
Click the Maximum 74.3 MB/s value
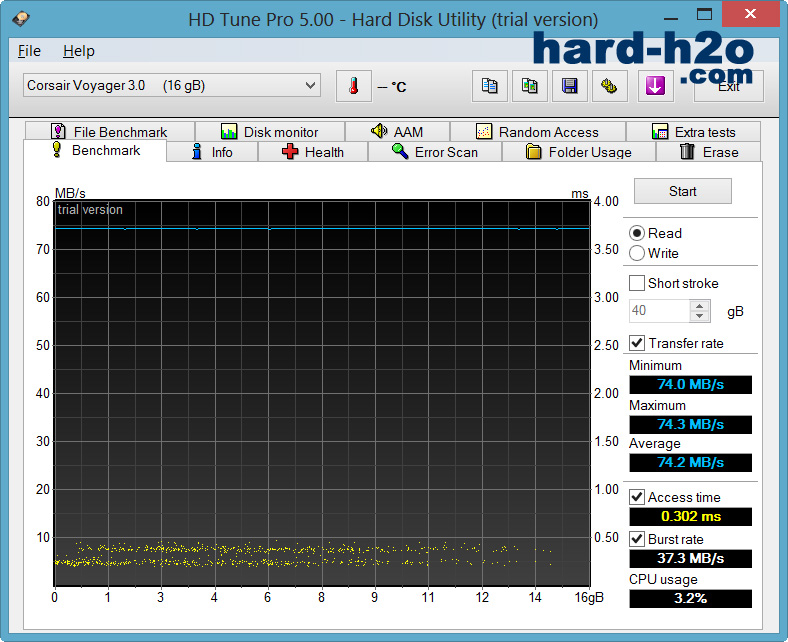691,424
